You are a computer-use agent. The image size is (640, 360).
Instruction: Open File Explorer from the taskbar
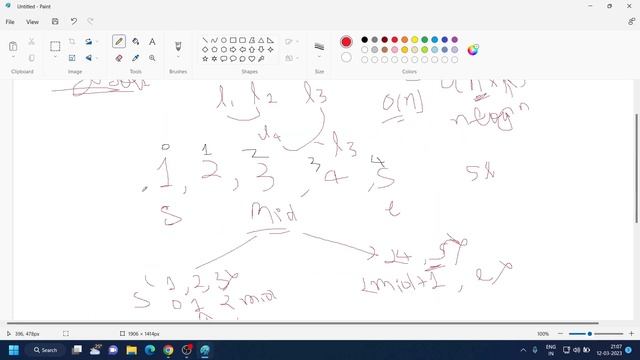[x=131, y=350]
